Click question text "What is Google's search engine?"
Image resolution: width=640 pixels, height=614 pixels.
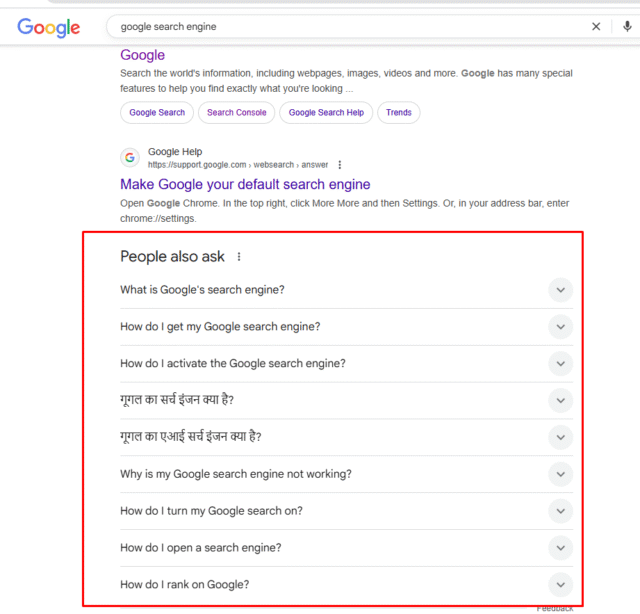[x=202, y=290]
